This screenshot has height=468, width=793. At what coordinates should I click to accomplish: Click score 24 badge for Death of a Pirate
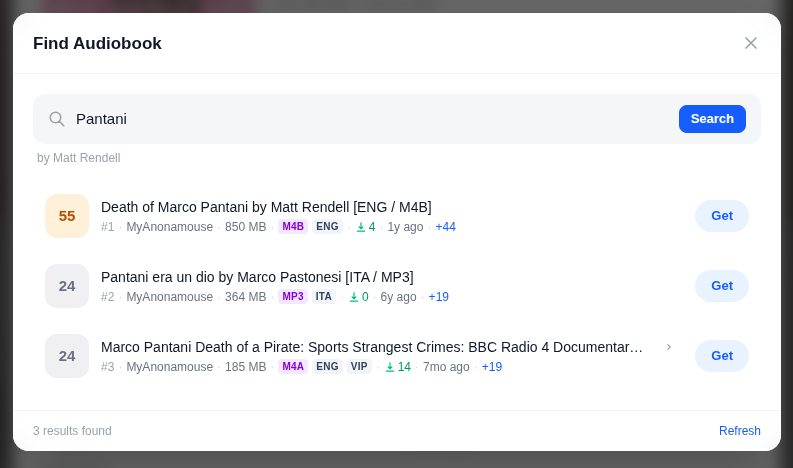(x=67, y=356)
